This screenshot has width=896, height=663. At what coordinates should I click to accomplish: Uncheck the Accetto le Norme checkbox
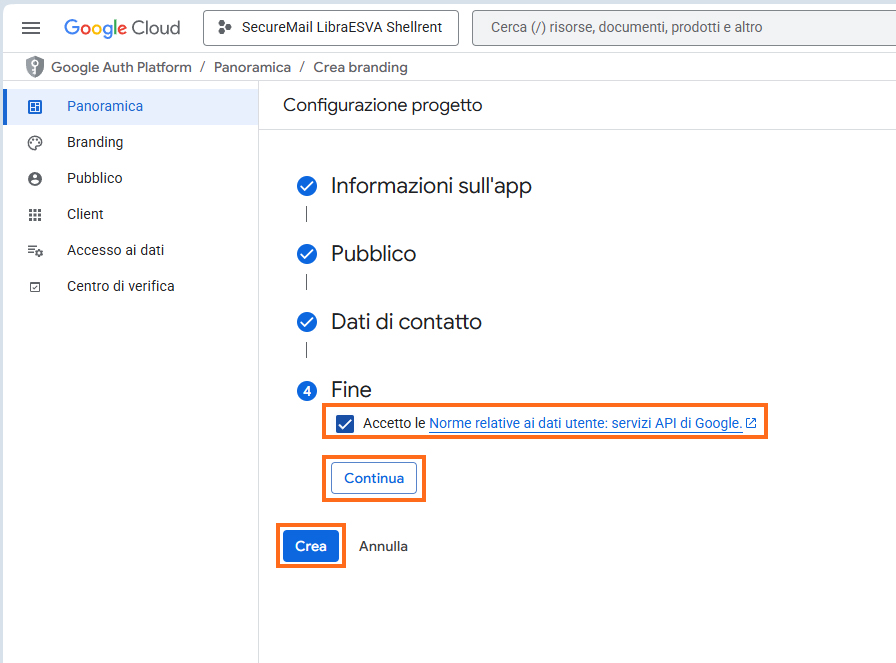[x=345, y=424]
